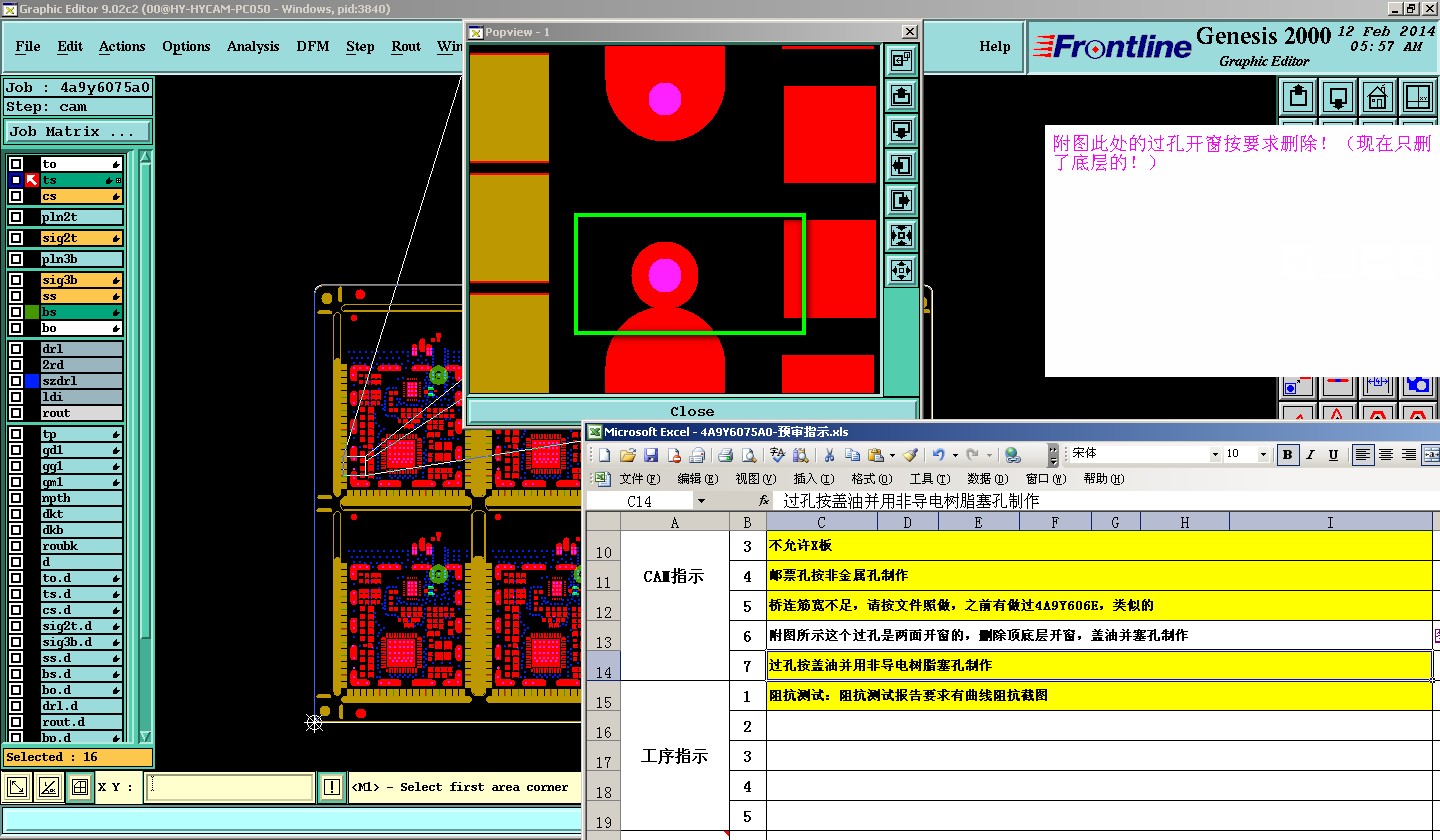Viewport: 1440px width, 840px height.
Task: Open Excel 格式 menu
Action: [x=871, y=479]
